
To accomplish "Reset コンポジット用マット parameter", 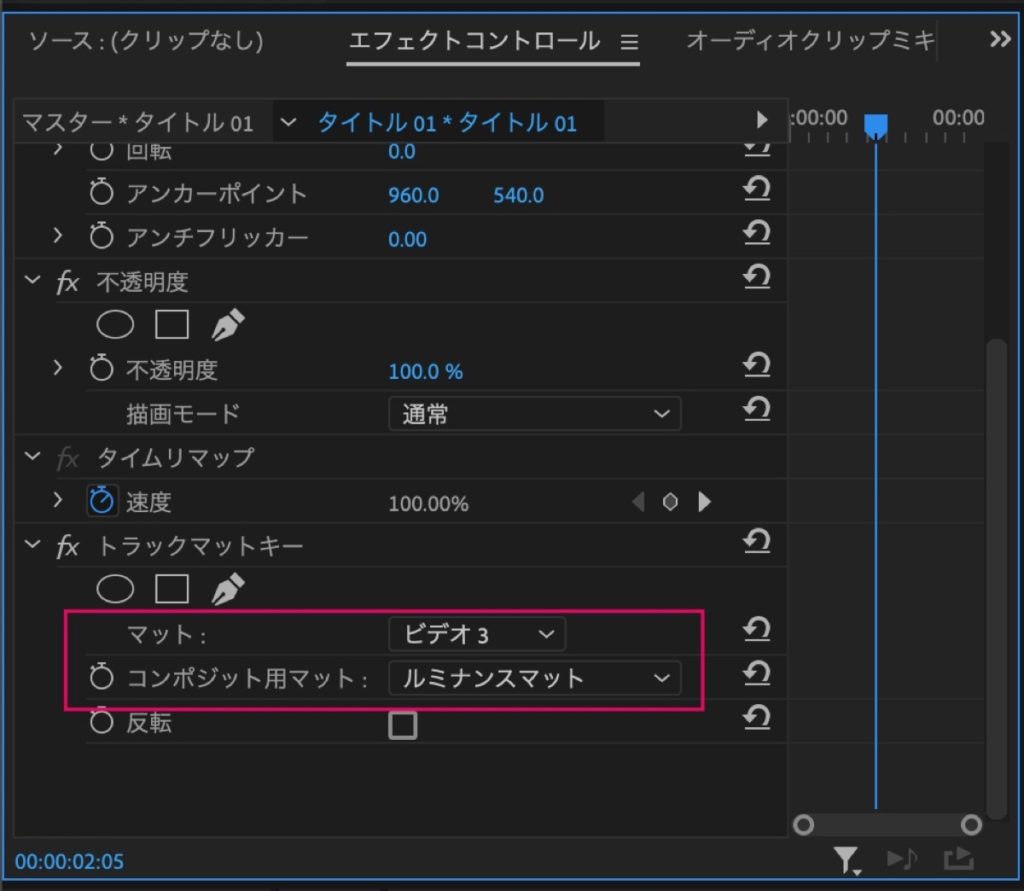I will coord(757,673).
